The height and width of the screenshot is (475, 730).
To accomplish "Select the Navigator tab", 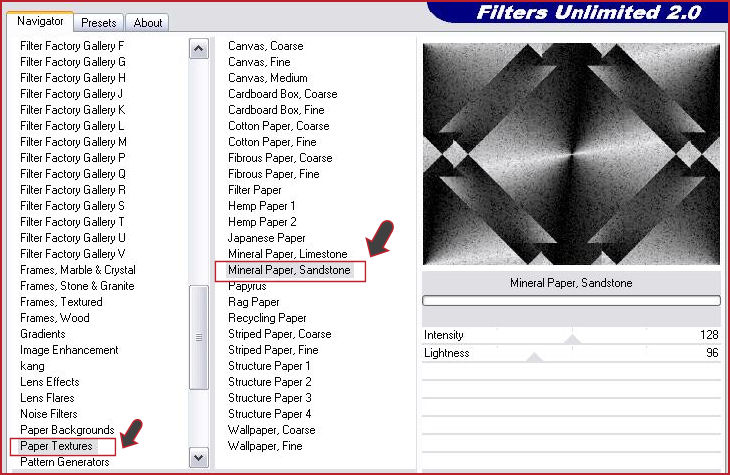I will [x=41, y=21].
